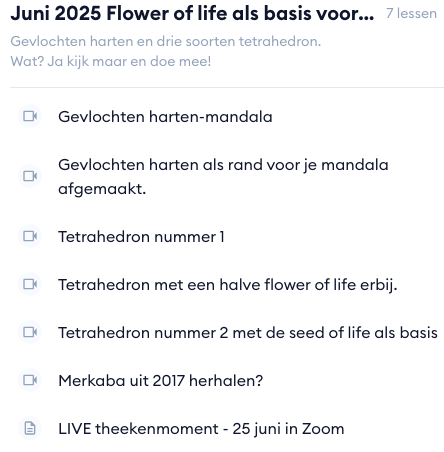Click document icon beside LIVE theekenmoment
This screenshot has height=452, width=444.
coord(30,428)
